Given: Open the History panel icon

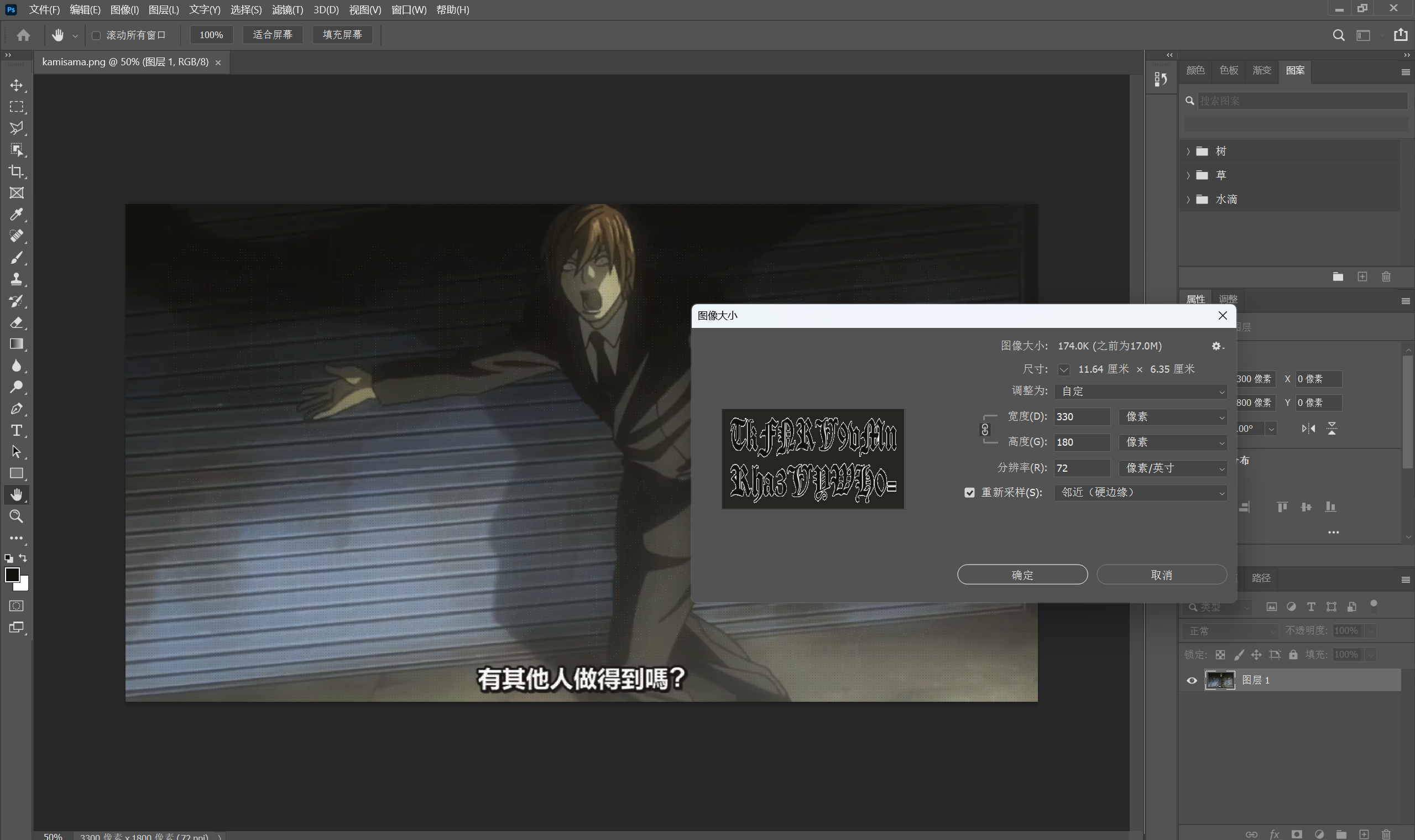Looking at the screenshot, I should coord(1161,79).
